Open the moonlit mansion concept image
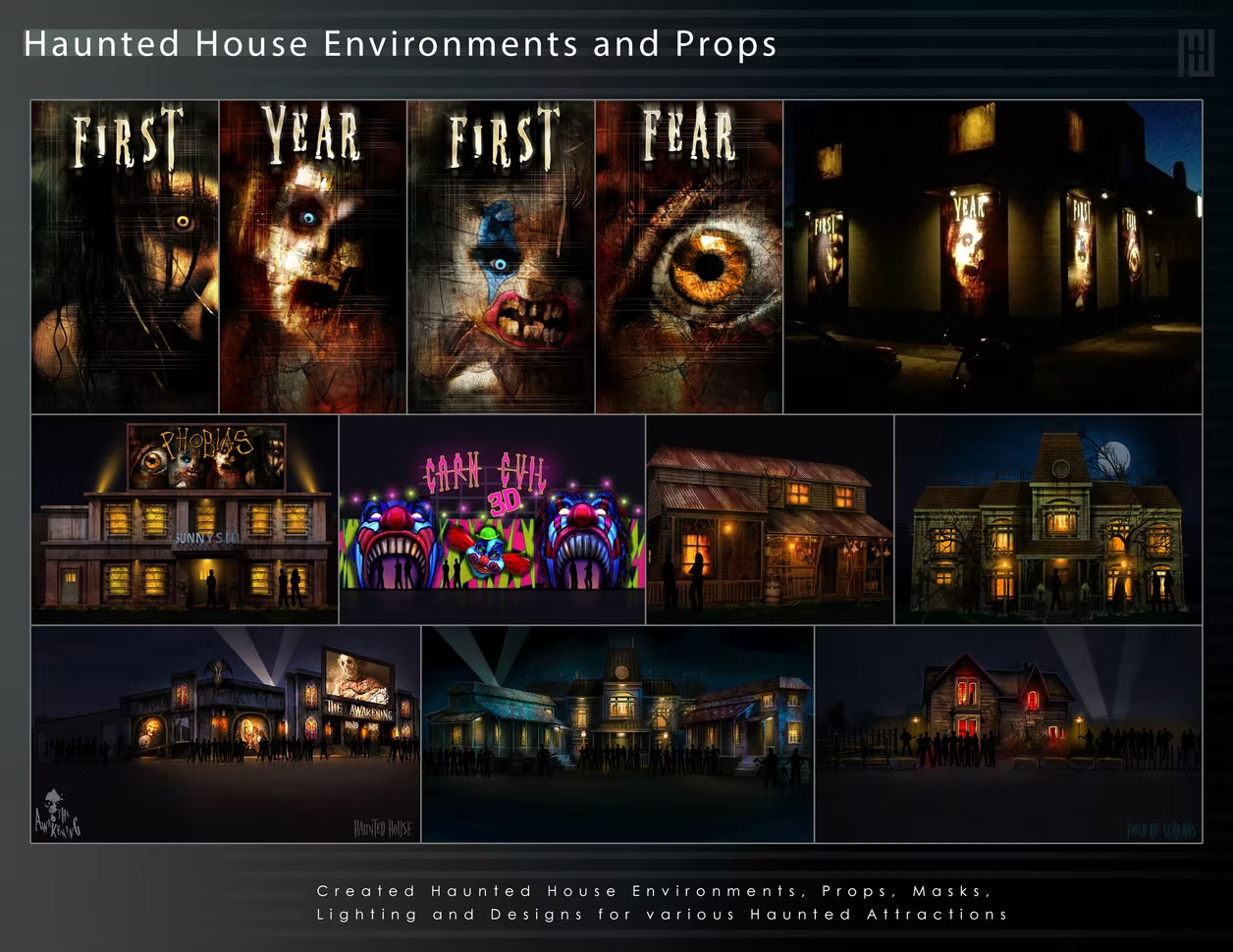 click(1048, 519)
